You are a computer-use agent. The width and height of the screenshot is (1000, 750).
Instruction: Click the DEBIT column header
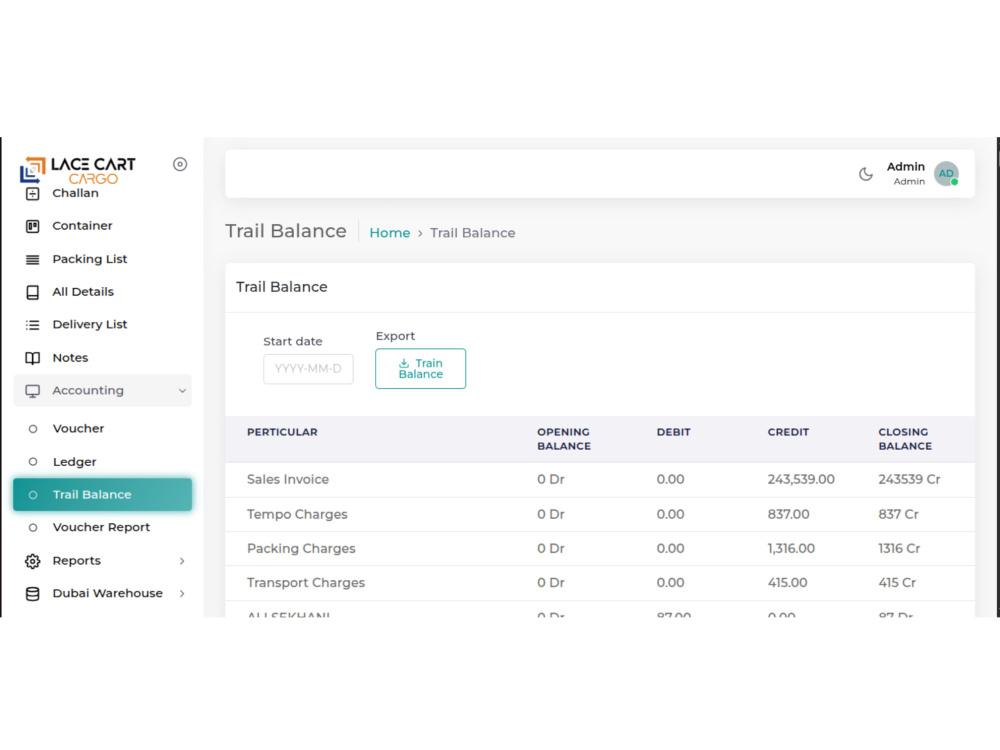coord(673,432)
